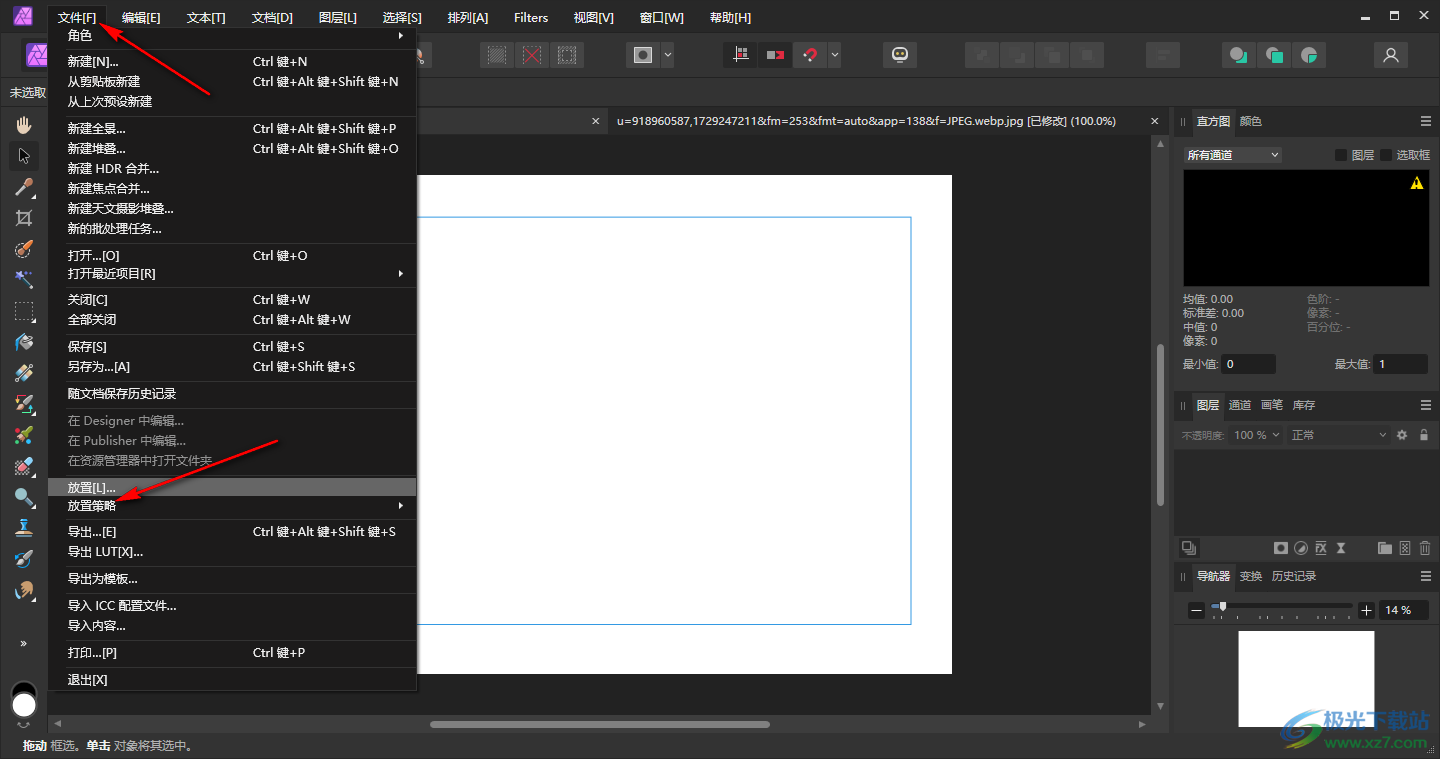Select the Hand (view) tool
This screenshot has width=1440, height=759.
pos(24,125)
